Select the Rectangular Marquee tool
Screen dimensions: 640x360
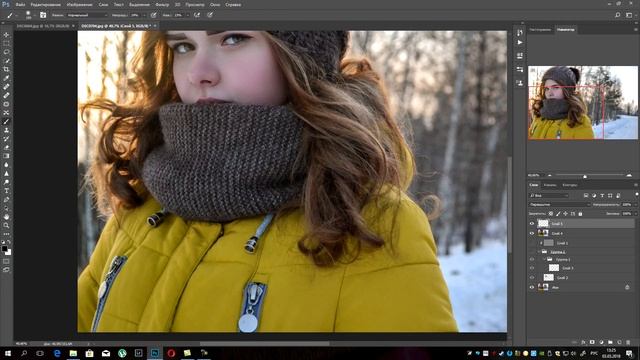click(6, 43)
